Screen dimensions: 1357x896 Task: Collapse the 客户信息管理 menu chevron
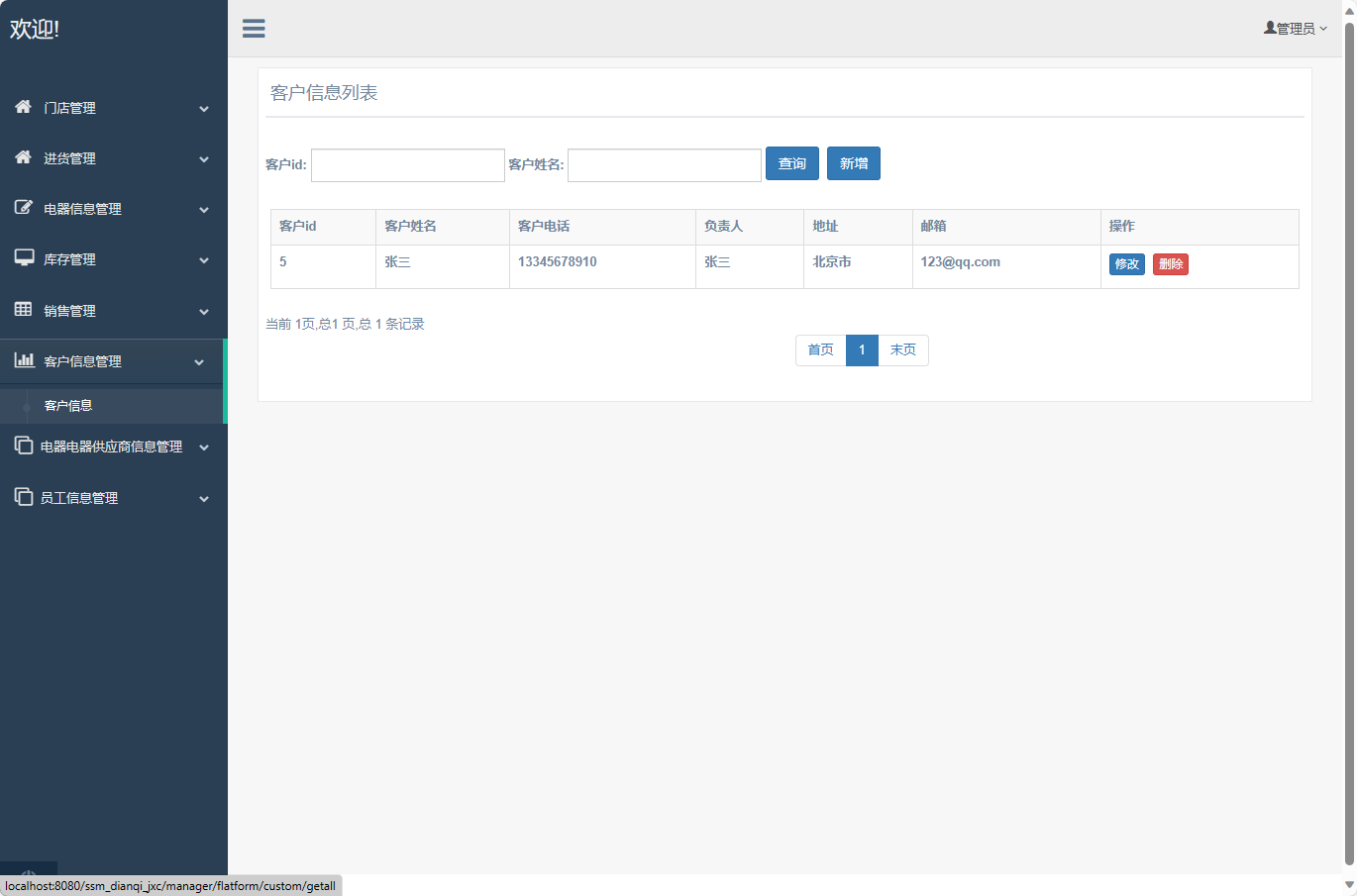click(199, 362)
